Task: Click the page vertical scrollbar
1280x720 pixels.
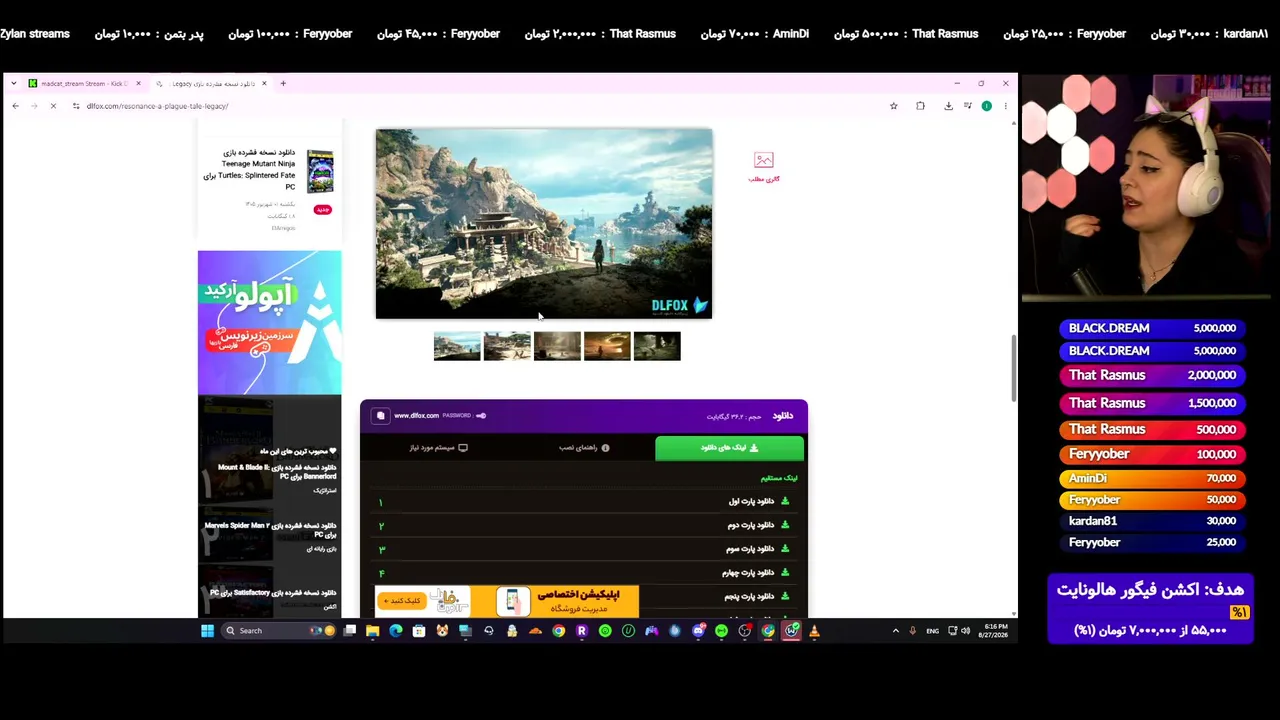Action: coord(1013,366)
